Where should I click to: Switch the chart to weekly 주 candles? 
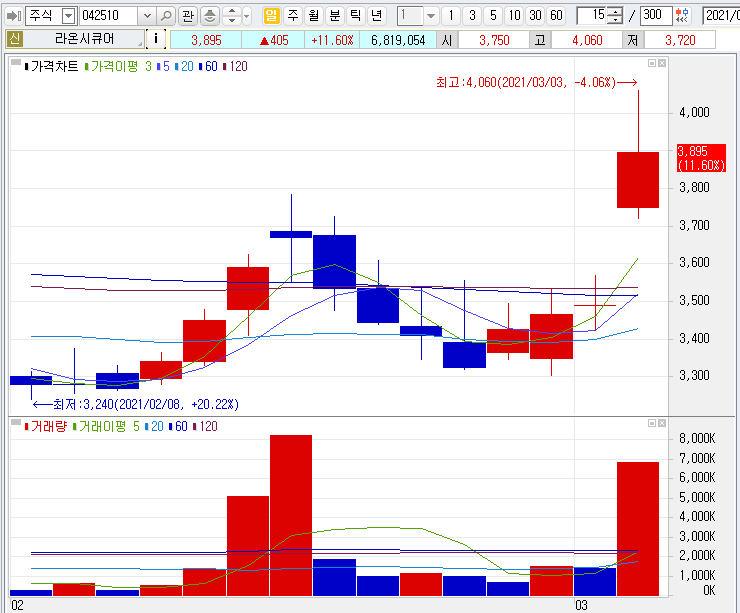click(293, 16)
